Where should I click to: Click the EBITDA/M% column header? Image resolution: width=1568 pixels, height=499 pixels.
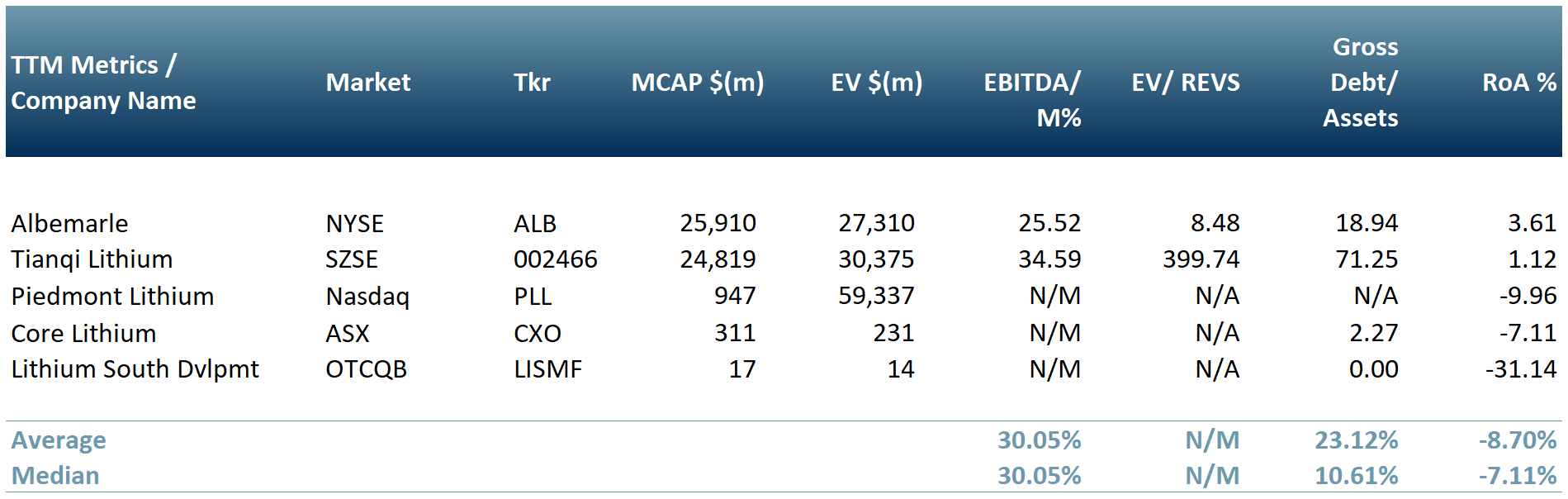pyautogui.click(x=1032, y=100)
